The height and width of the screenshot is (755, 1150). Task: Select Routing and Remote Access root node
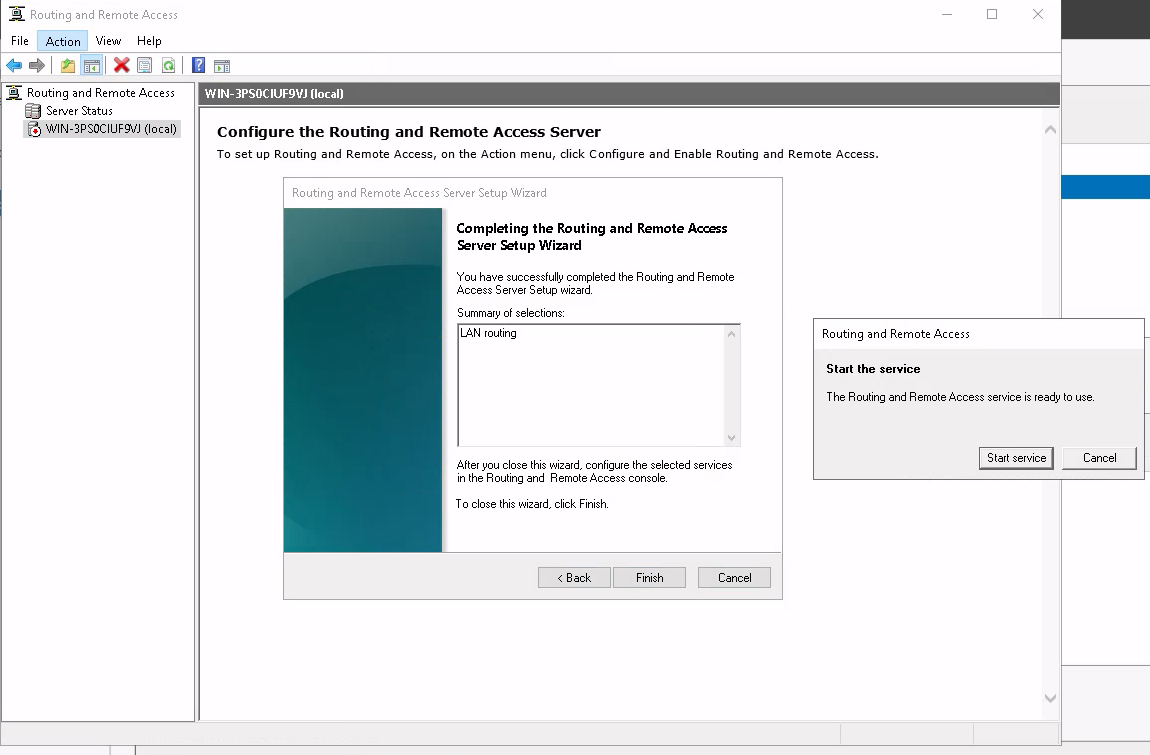[100, 93]
